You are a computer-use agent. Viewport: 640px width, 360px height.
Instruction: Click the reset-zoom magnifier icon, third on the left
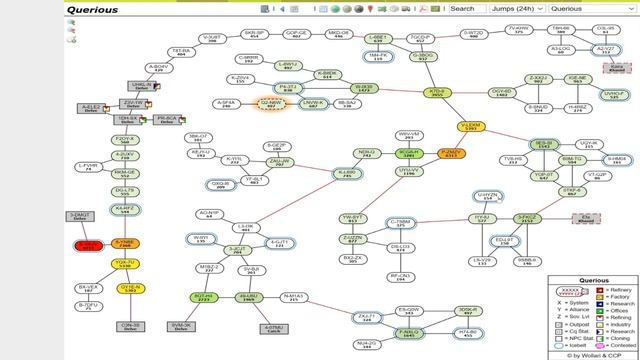(71, 39)
